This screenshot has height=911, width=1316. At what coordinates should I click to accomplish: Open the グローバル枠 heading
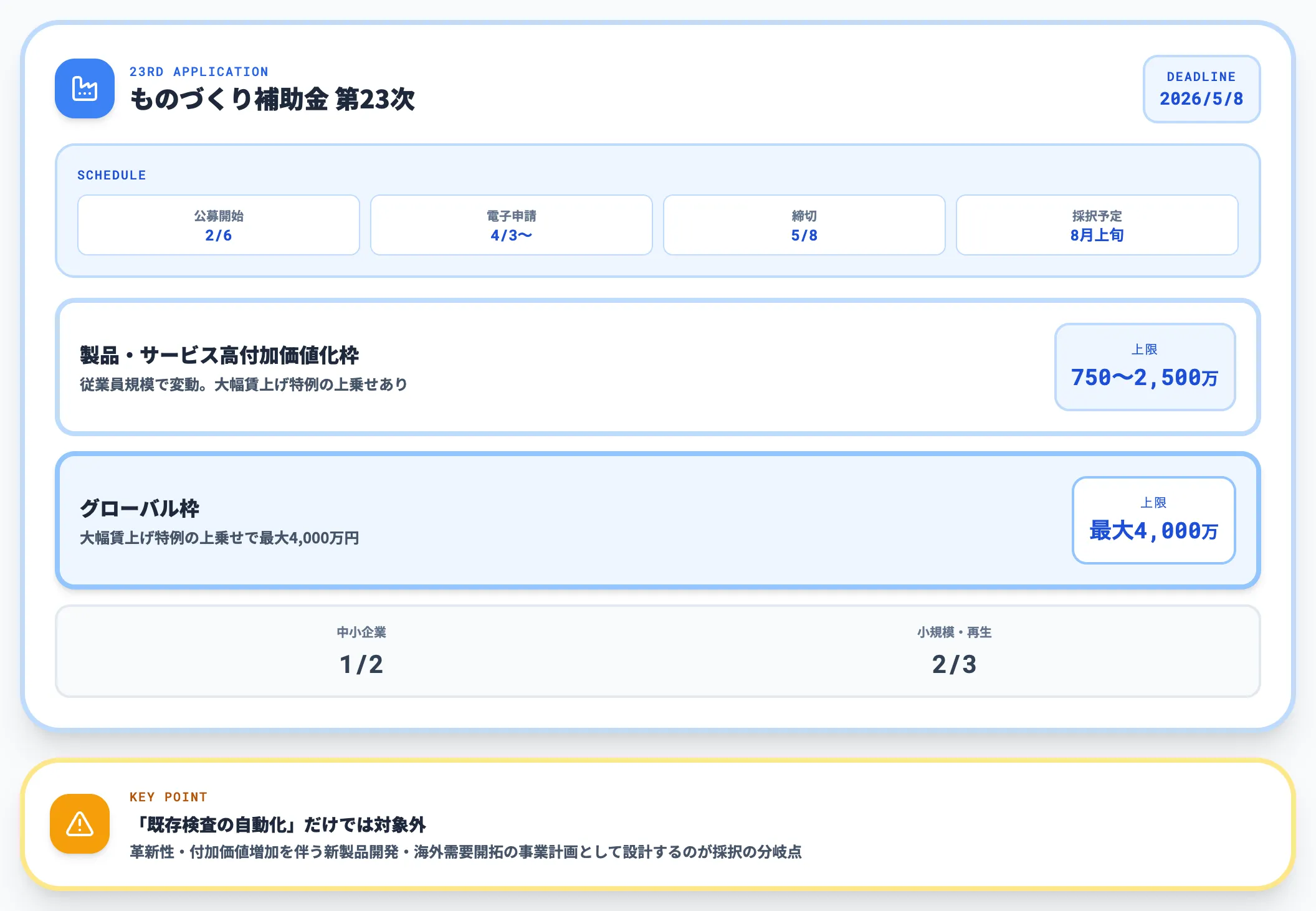coord(140,508)
